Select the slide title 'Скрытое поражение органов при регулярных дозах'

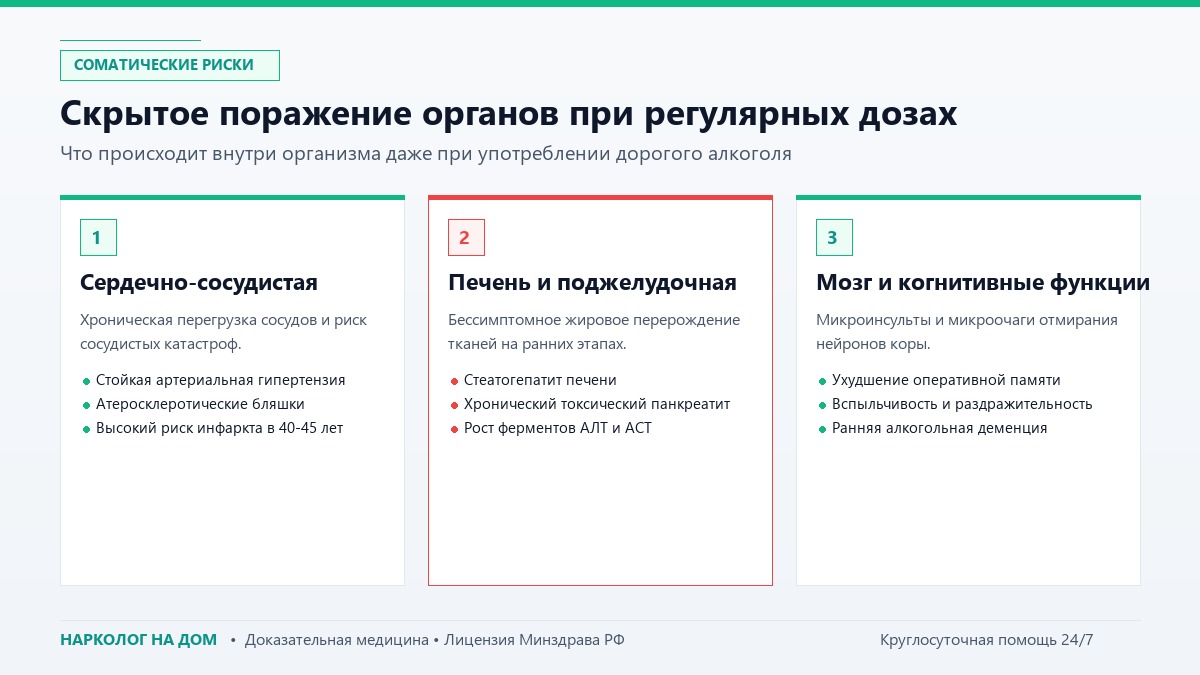[509, 114]
